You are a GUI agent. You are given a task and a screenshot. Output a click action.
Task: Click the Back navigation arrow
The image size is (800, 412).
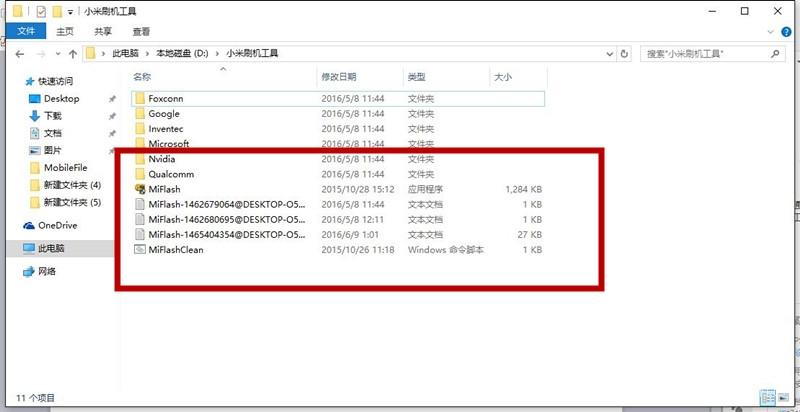pyautogui.click(x=20, y=54)
